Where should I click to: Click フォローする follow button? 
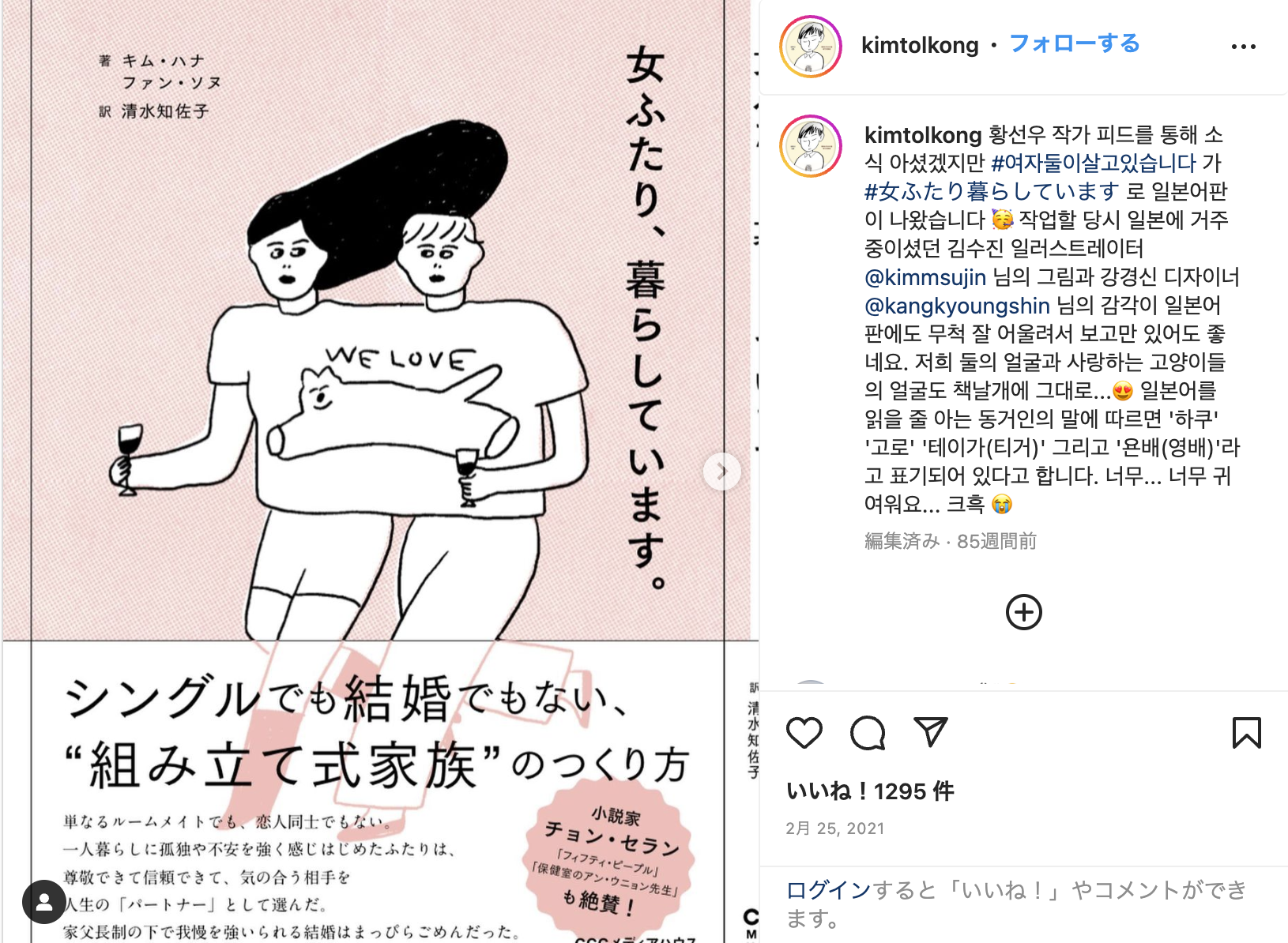[x=1075, y=43]
